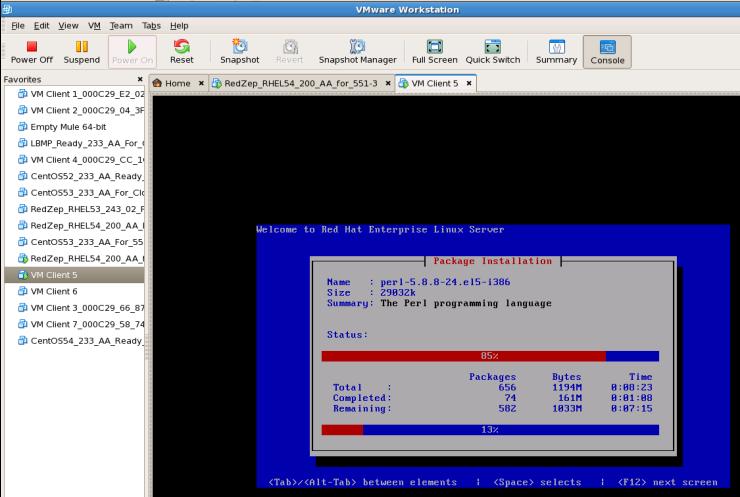Switch to Full Screen mode
This screenshot has width=740, height=497.
pos(435,52)
